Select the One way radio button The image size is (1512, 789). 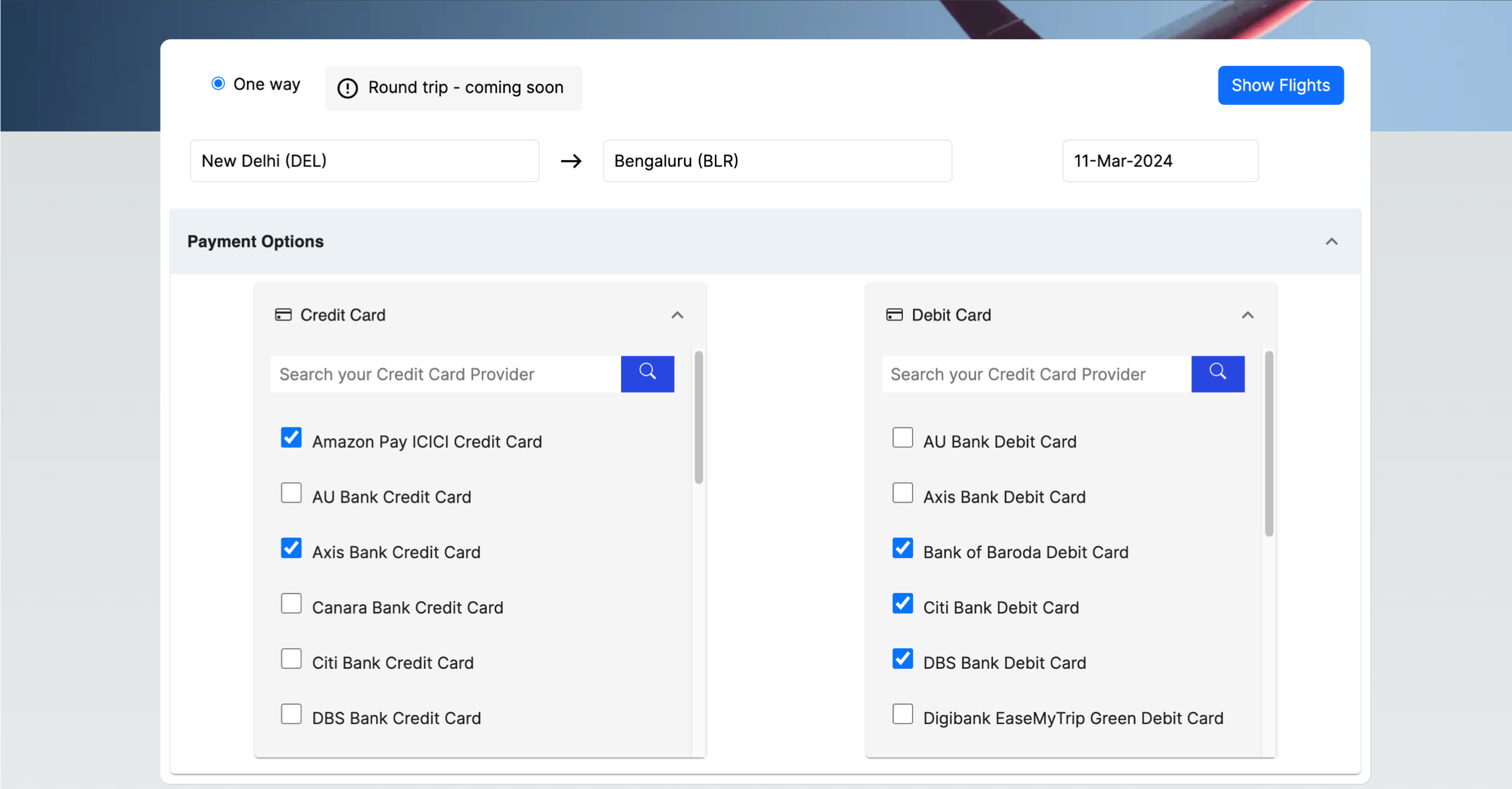(x=218, y=83)
